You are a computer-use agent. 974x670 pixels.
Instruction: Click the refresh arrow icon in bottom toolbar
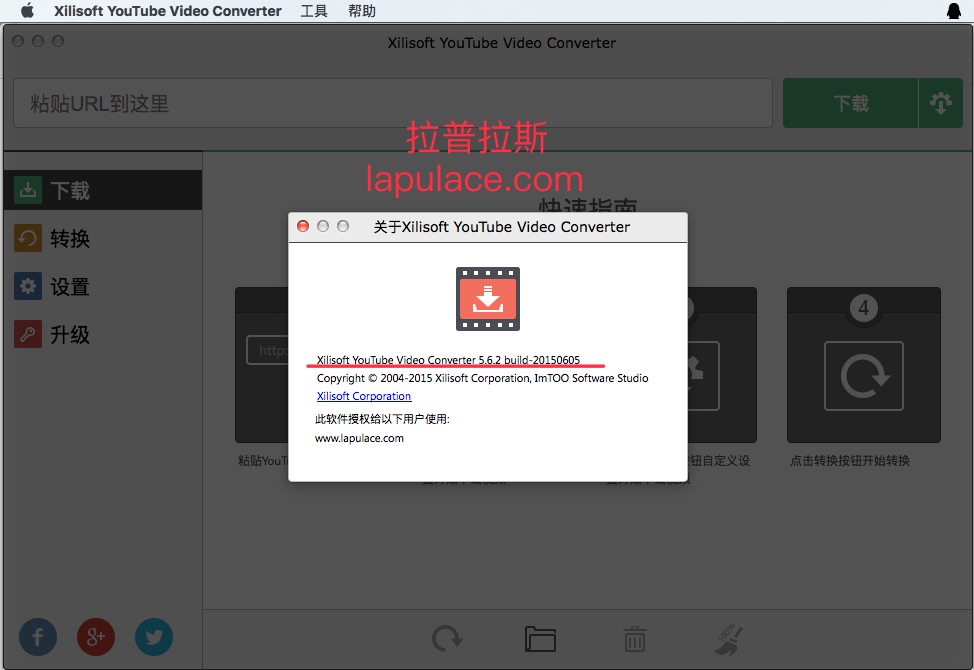point(447,638)
